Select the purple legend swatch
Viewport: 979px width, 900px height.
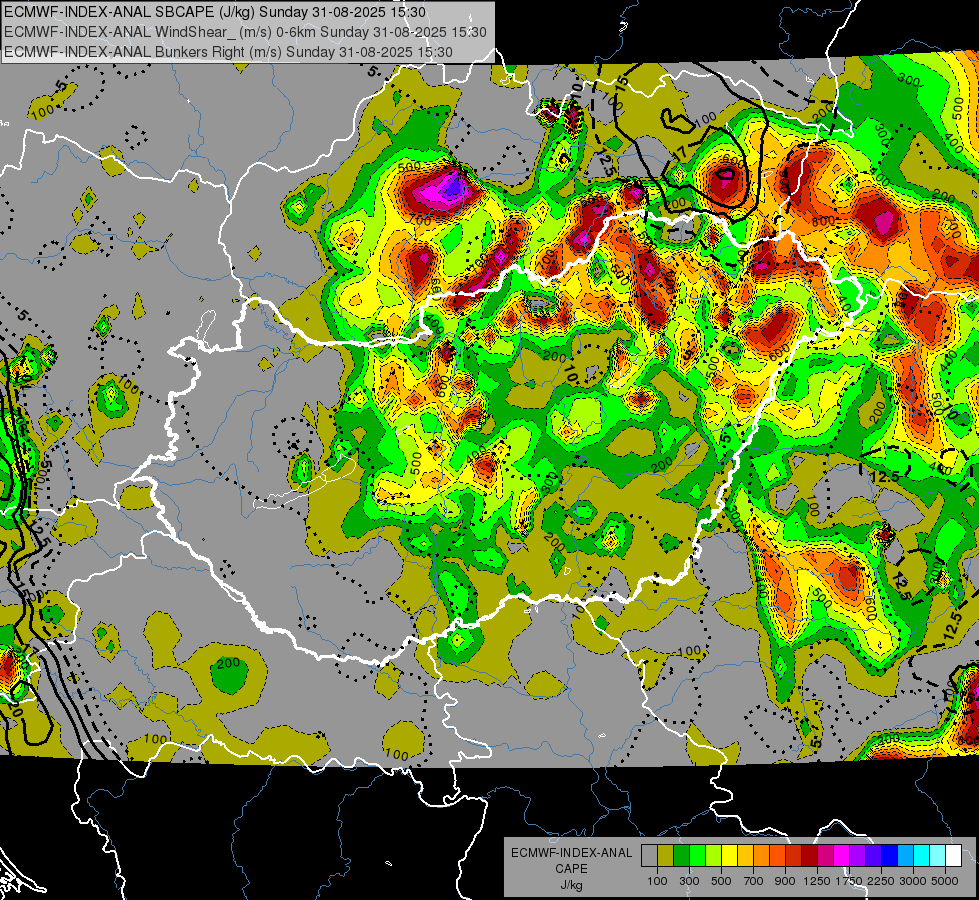point(857,856)
